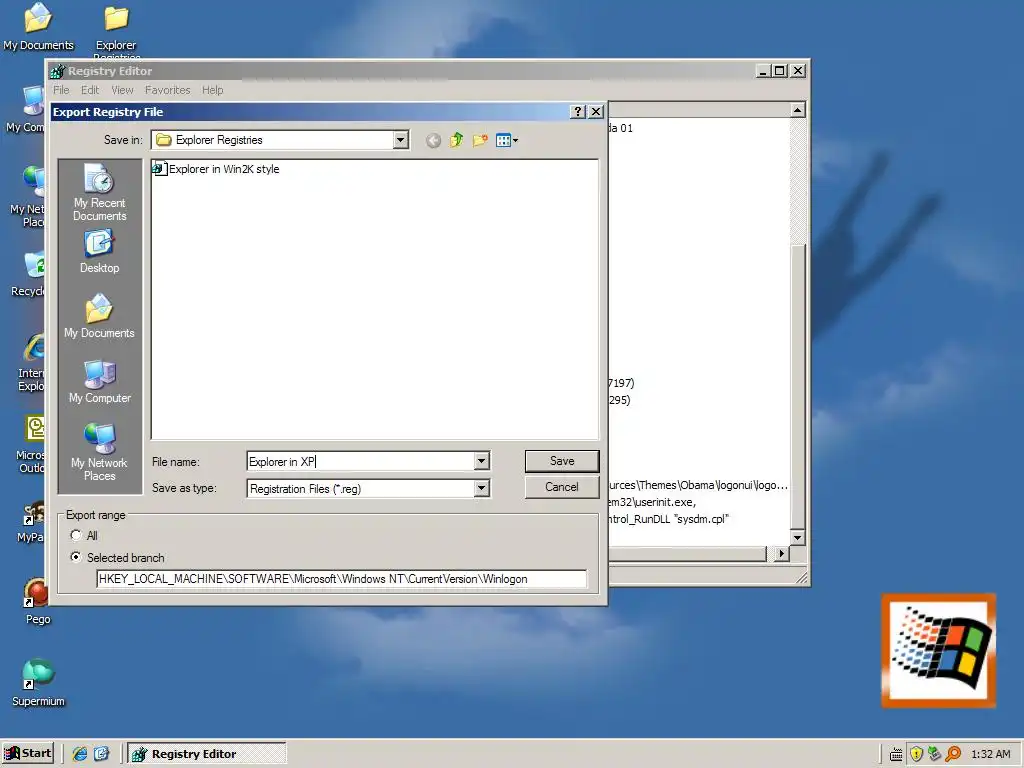Create a new folder in Explorer Registries
The width and height of the screenshot is (1024, 768).
480,140
